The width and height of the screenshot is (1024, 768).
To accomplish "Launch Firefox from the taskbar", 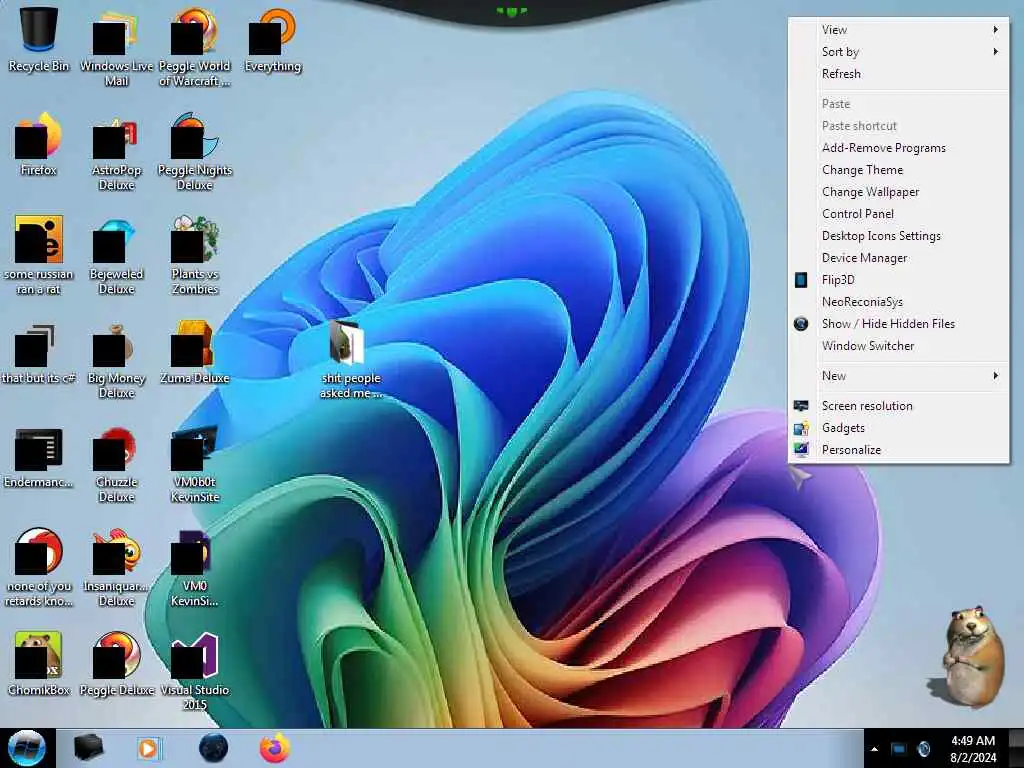I will click(275, 748).
